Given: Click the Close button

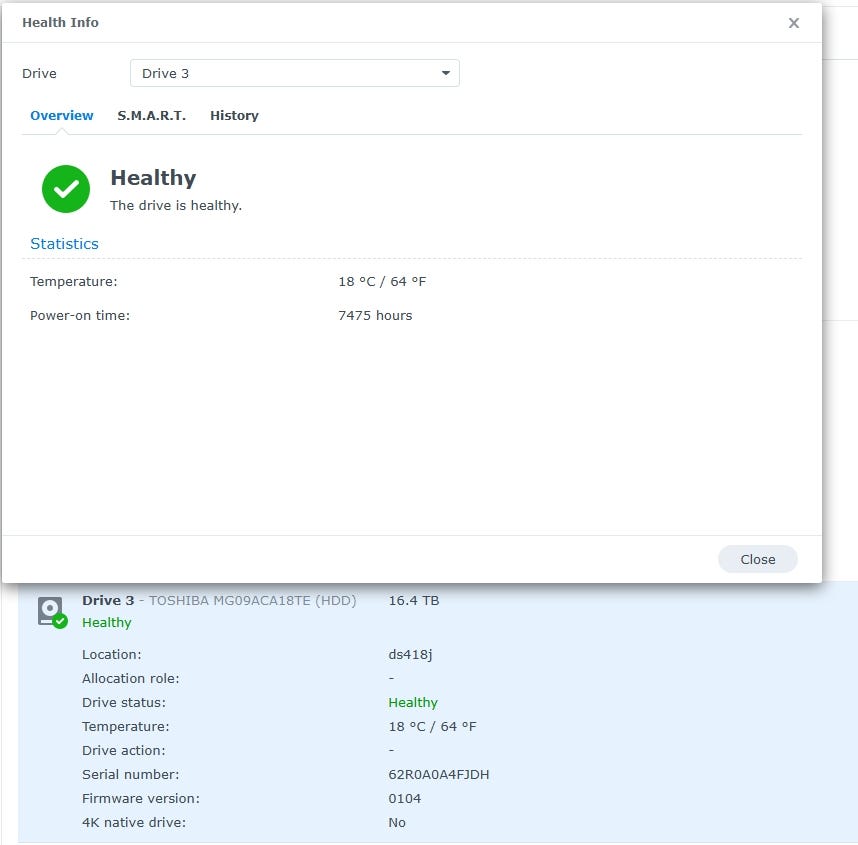Looking at the screenshot, I should tap(757, 559).
